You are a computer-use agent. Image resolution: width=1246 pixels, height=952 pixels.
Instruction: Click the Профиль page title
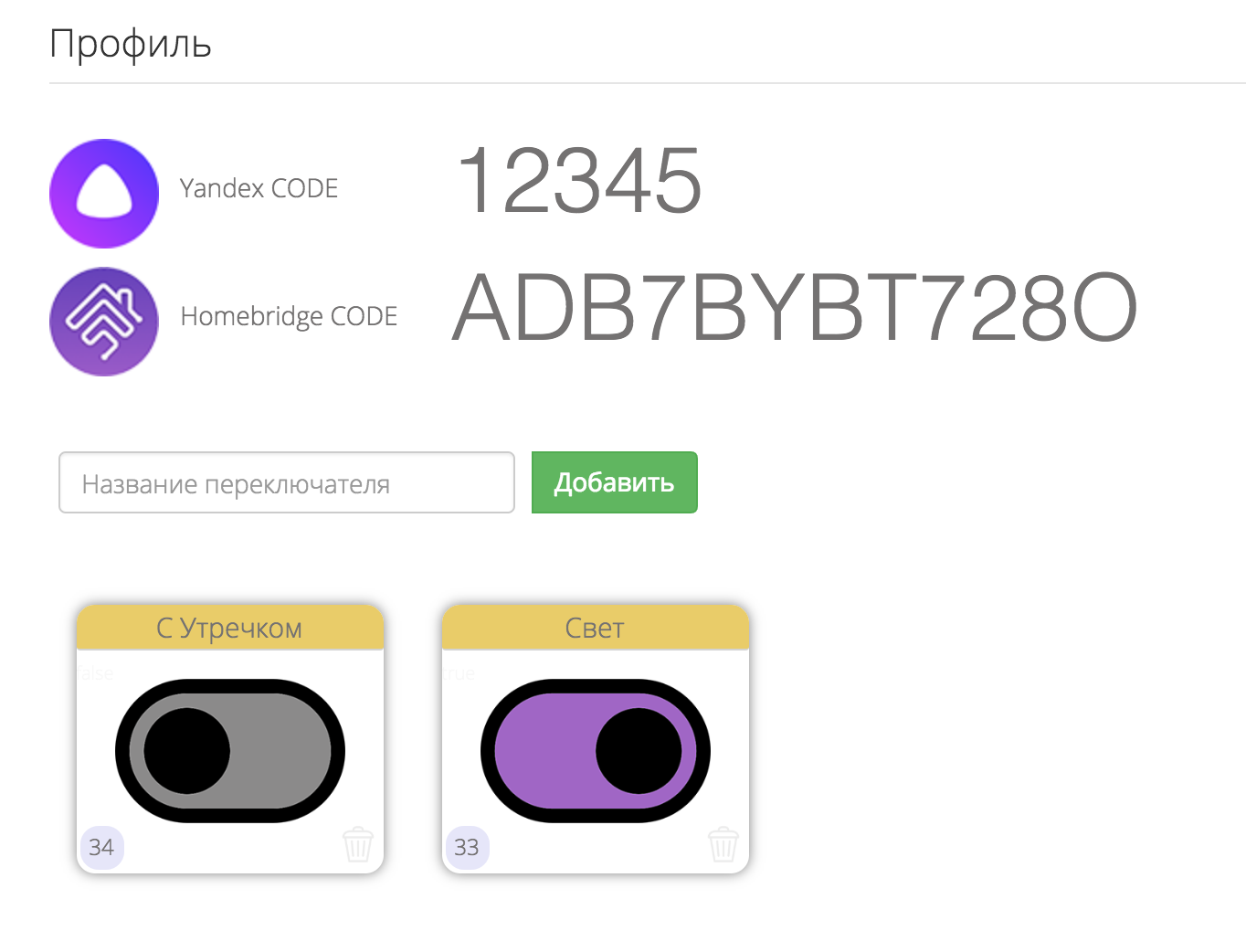coord(131,42)
